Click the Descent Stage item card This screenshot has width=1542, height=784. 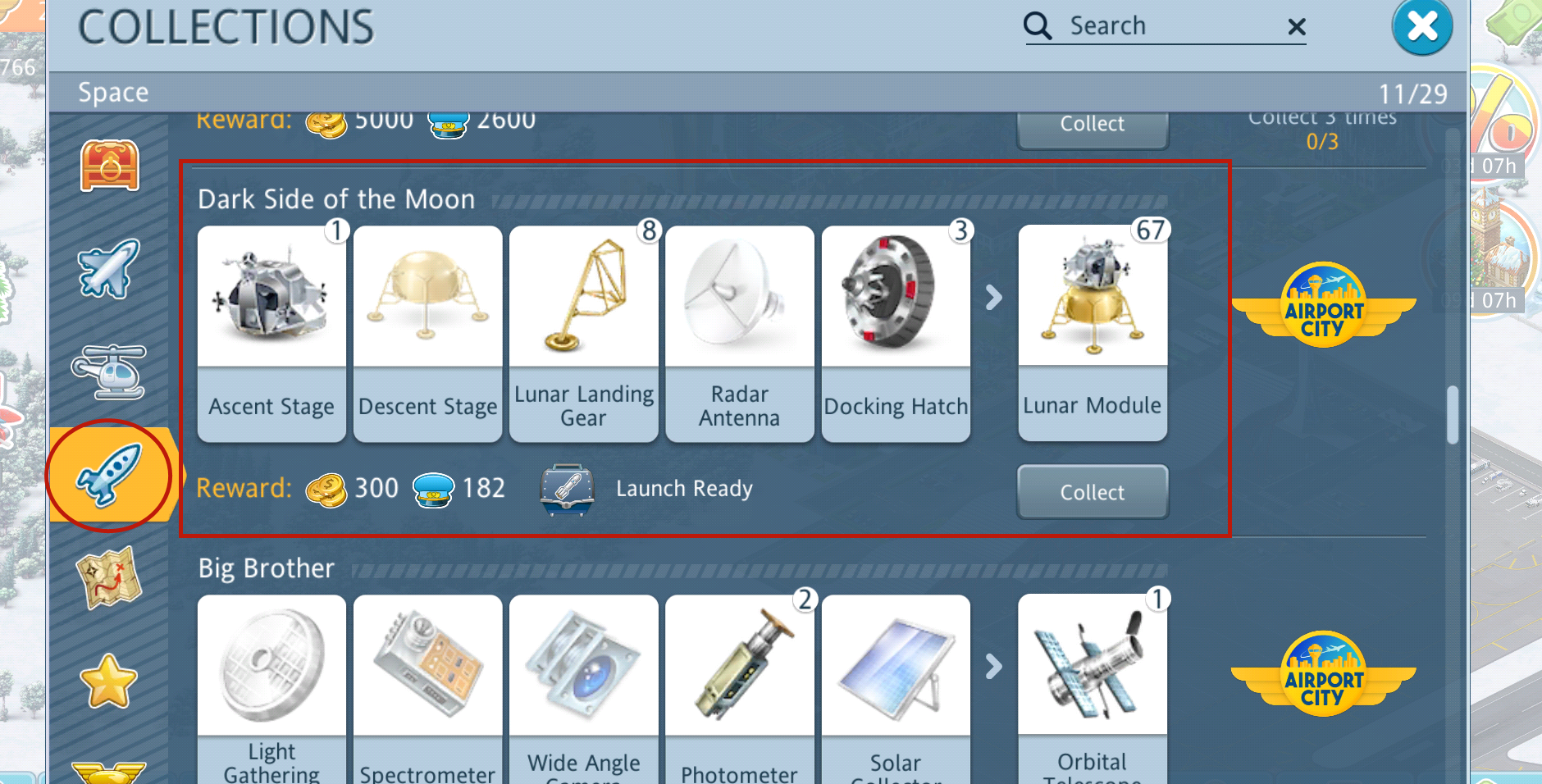tap(427, 334)
